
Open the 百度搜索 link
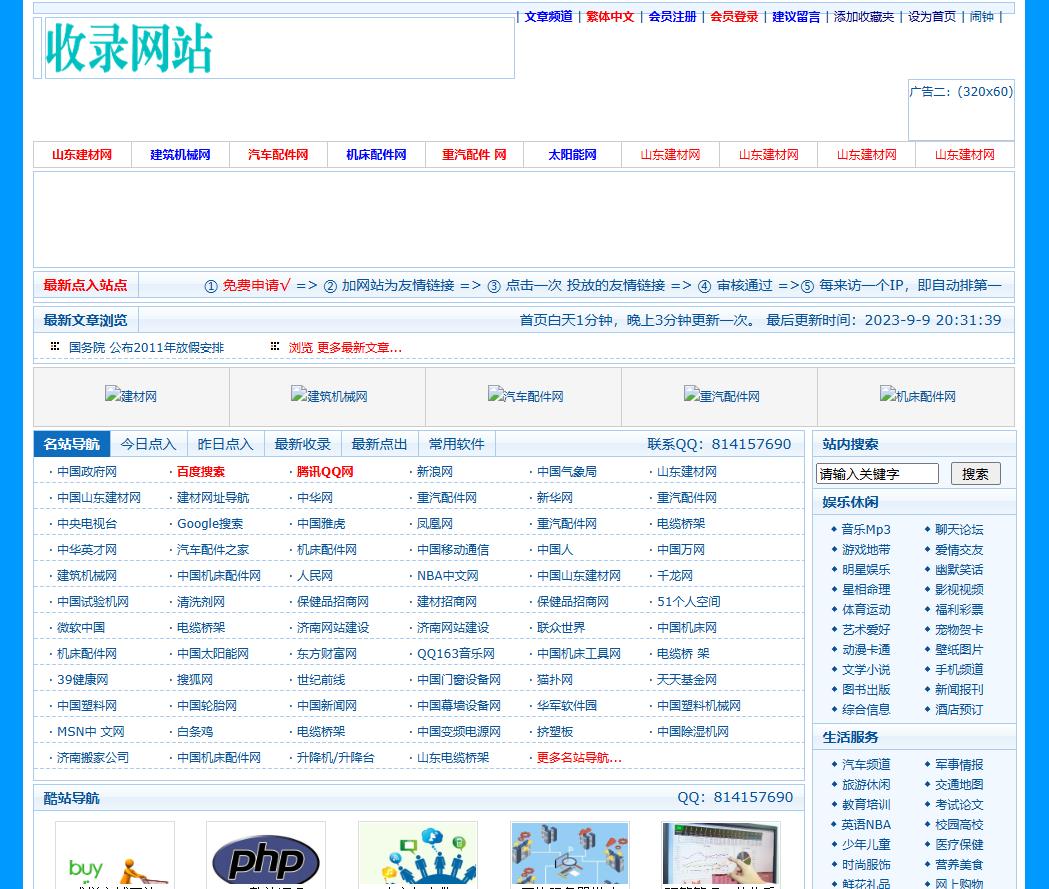tap(201, 472)
